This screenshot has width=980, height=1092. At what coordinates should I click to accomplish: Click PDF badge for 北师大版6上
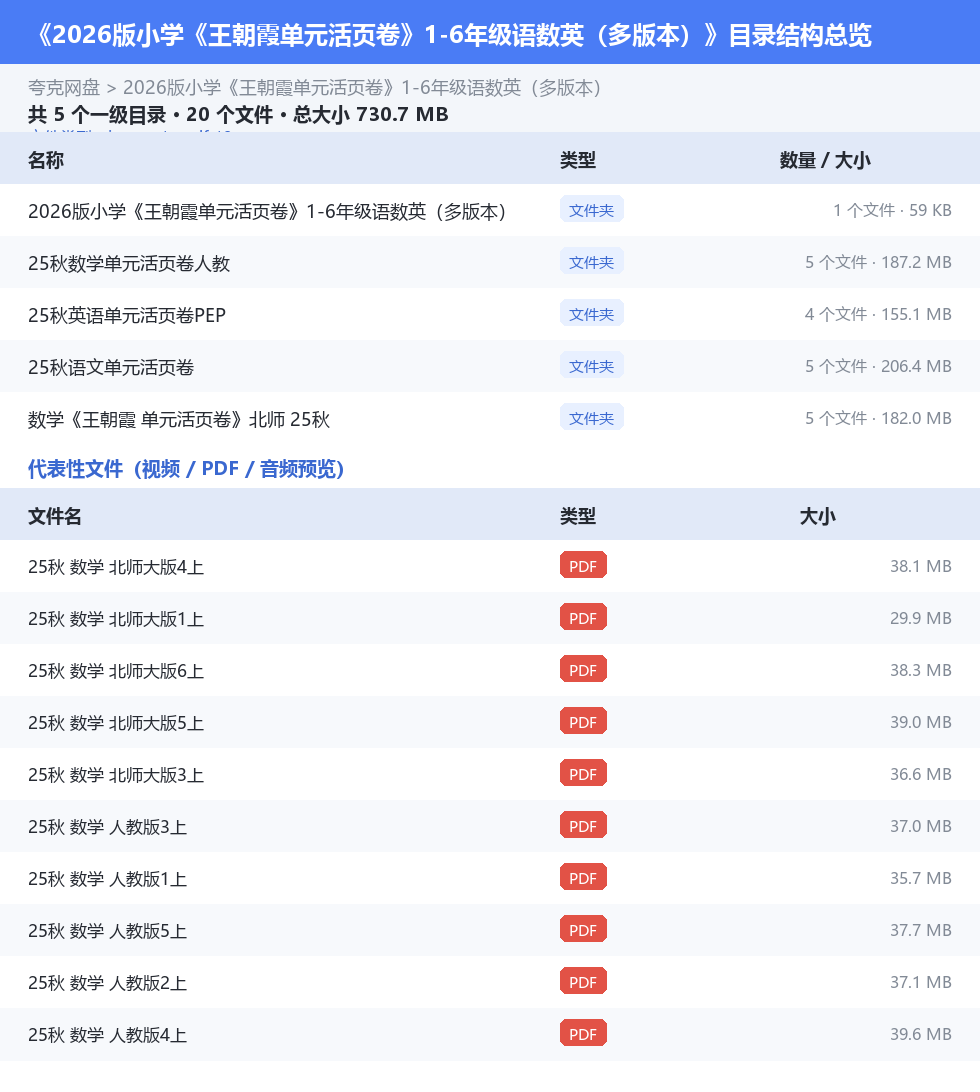point(583,670)
